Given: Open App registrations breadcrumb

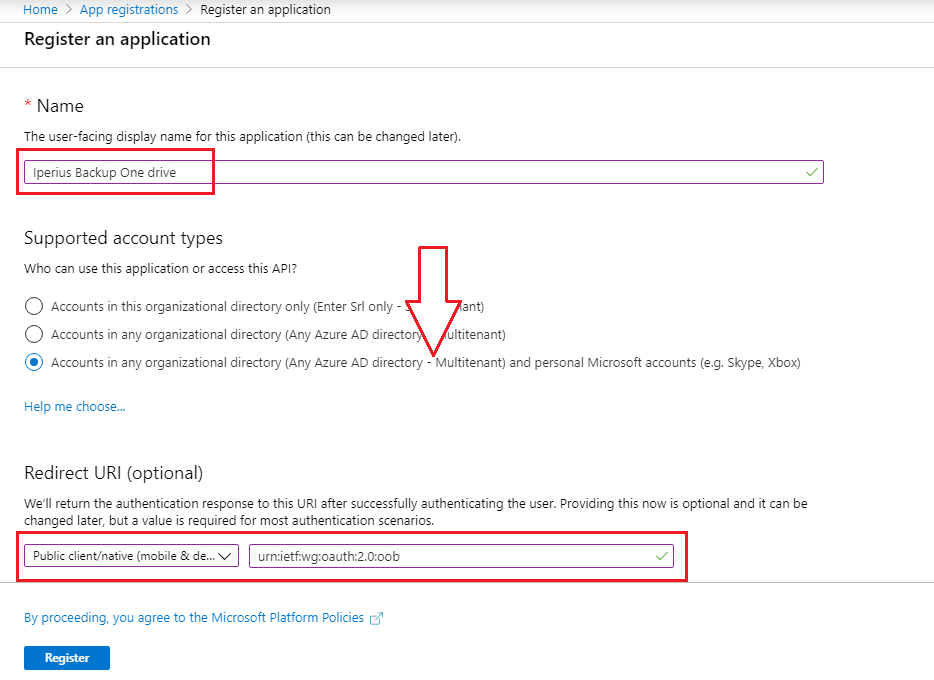Looking at the screenshot, I should click(x=129, y=10).
